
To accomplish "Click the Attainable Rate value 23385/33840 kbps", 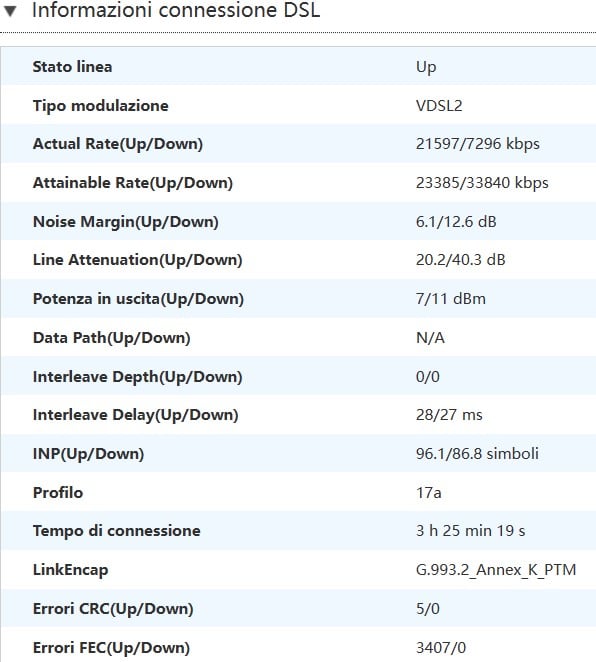I will (x=482, y=183).
